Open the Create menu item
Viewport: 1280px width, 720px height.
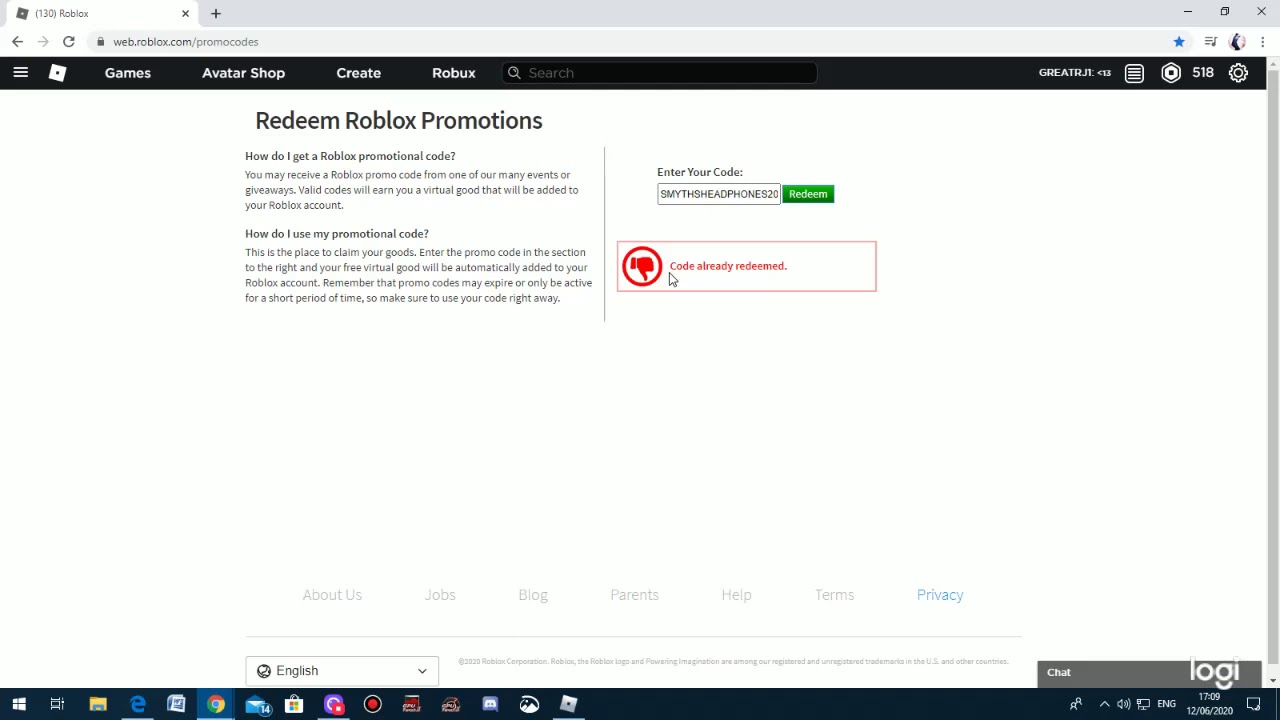pos(358,73)
